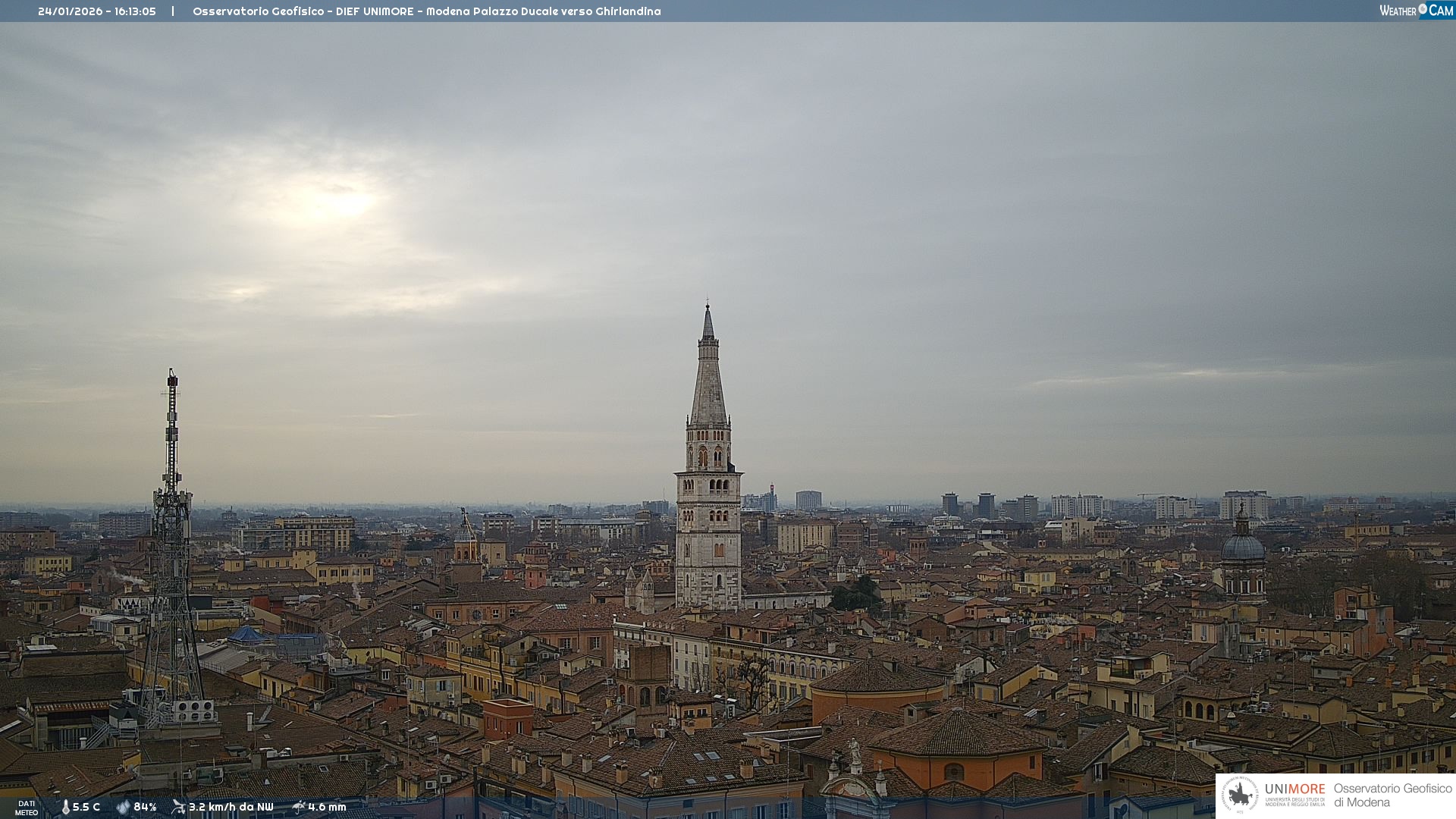Click the Weather word in the top logo

click(x=1398, y=11)
